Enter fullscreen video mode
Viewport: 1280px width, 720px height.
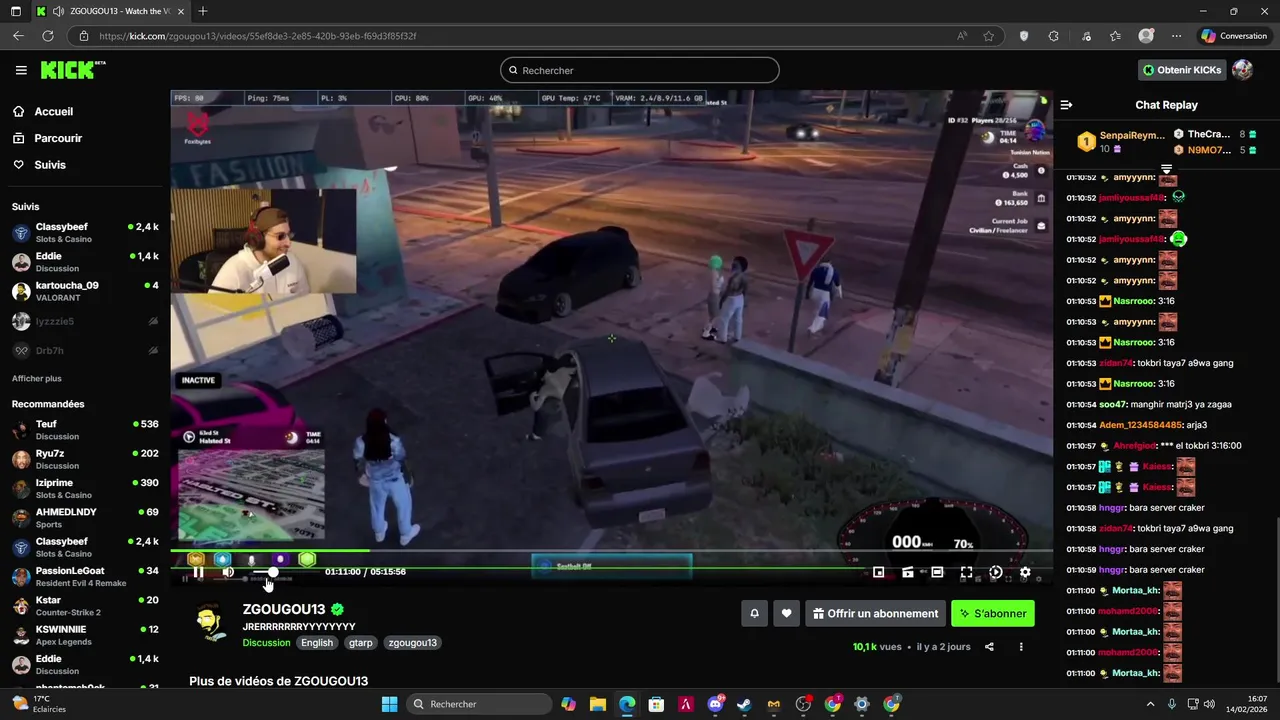pos(966,572)
